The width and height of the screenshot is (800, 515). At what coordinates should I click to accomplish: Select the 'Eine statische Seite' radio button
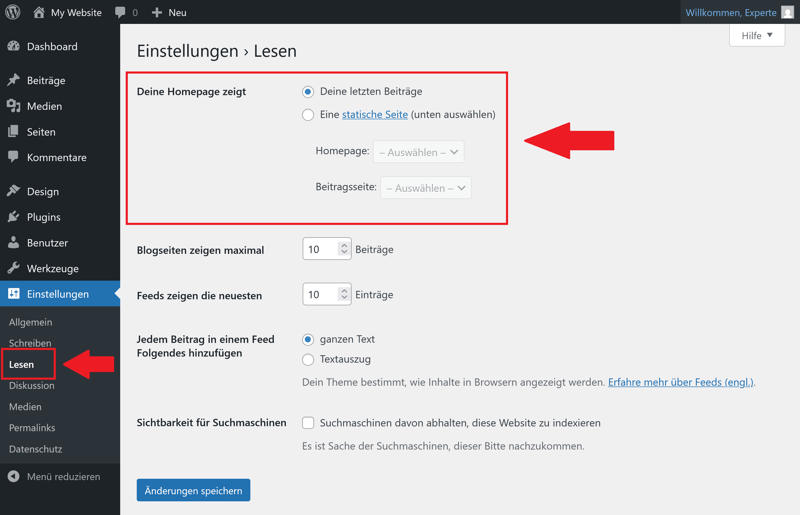point(308,115)
